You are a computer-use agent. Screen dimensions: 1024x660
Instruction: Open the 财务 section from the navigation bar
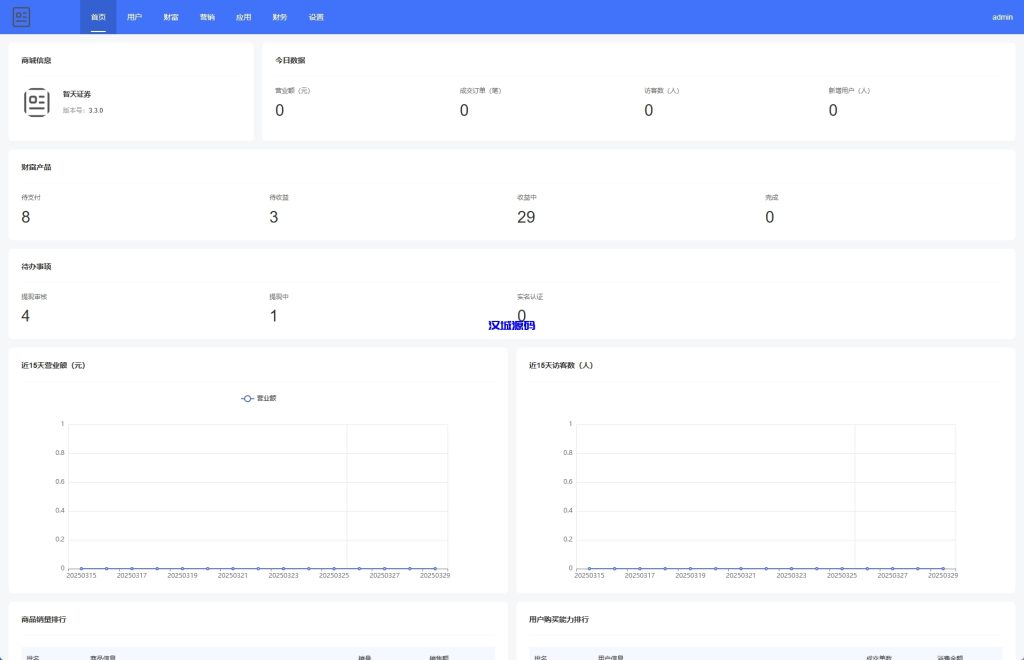click(x=280, y=17)
